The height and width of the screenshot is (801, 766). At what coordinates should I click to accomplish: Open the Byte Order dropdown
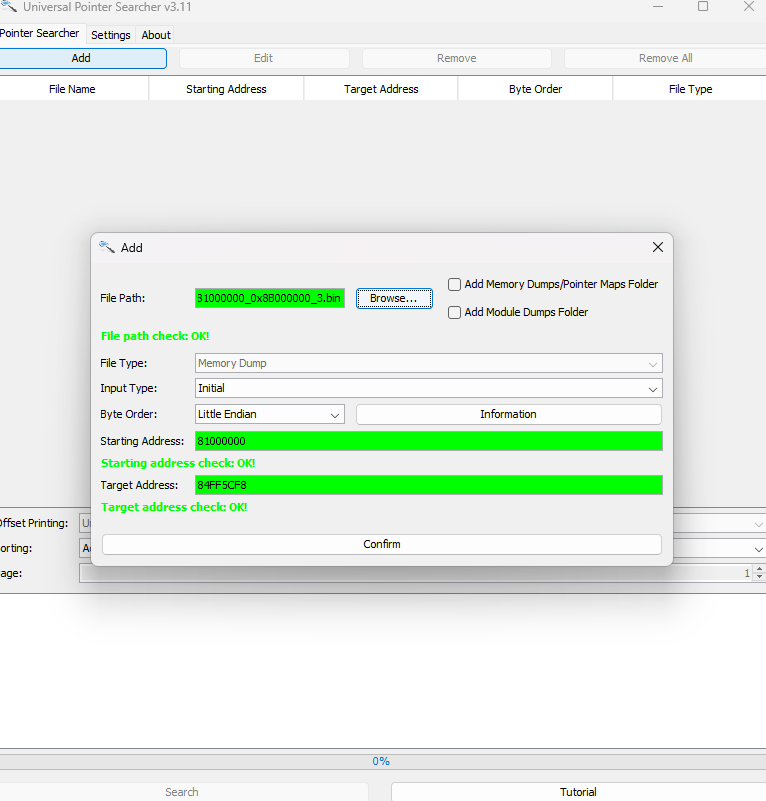270,414
